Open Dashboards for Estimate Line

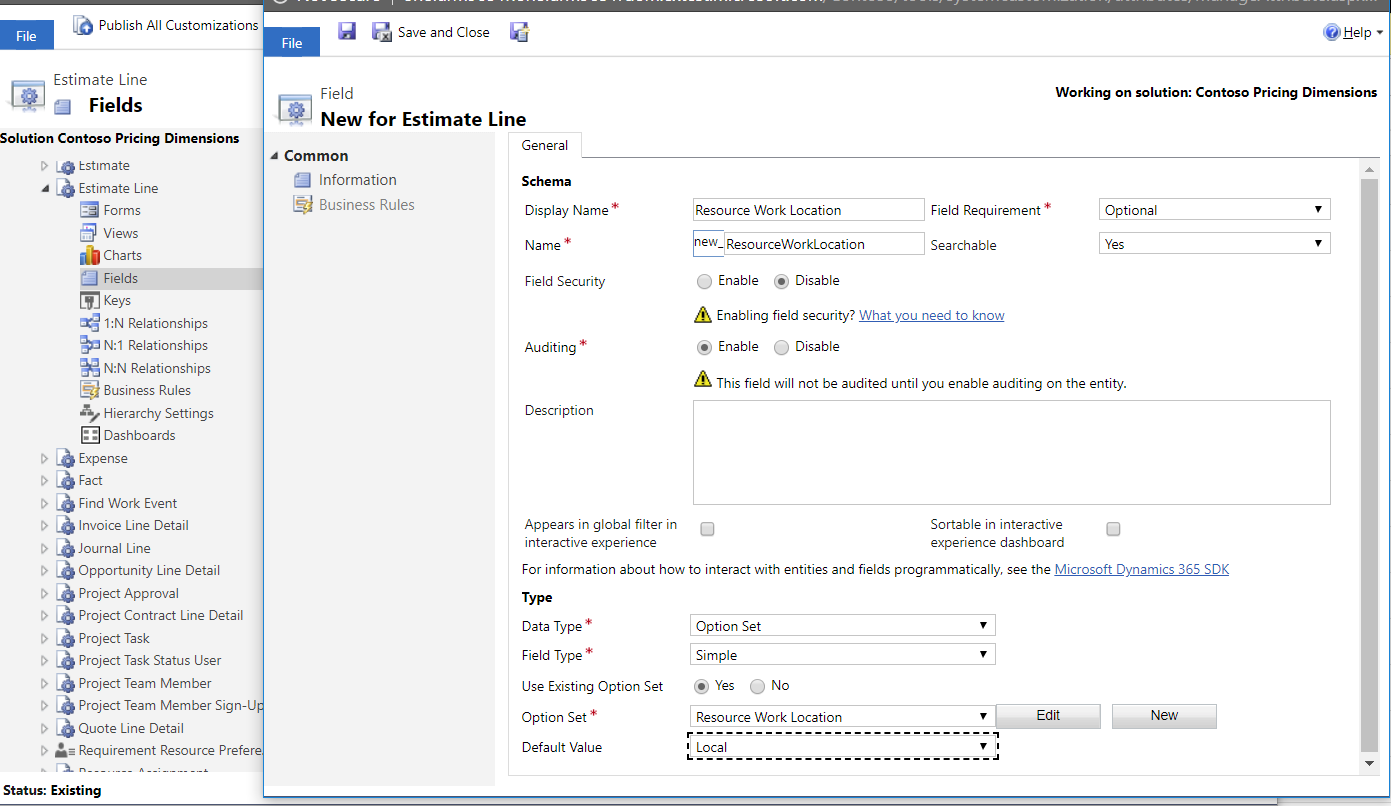[138, 435]
